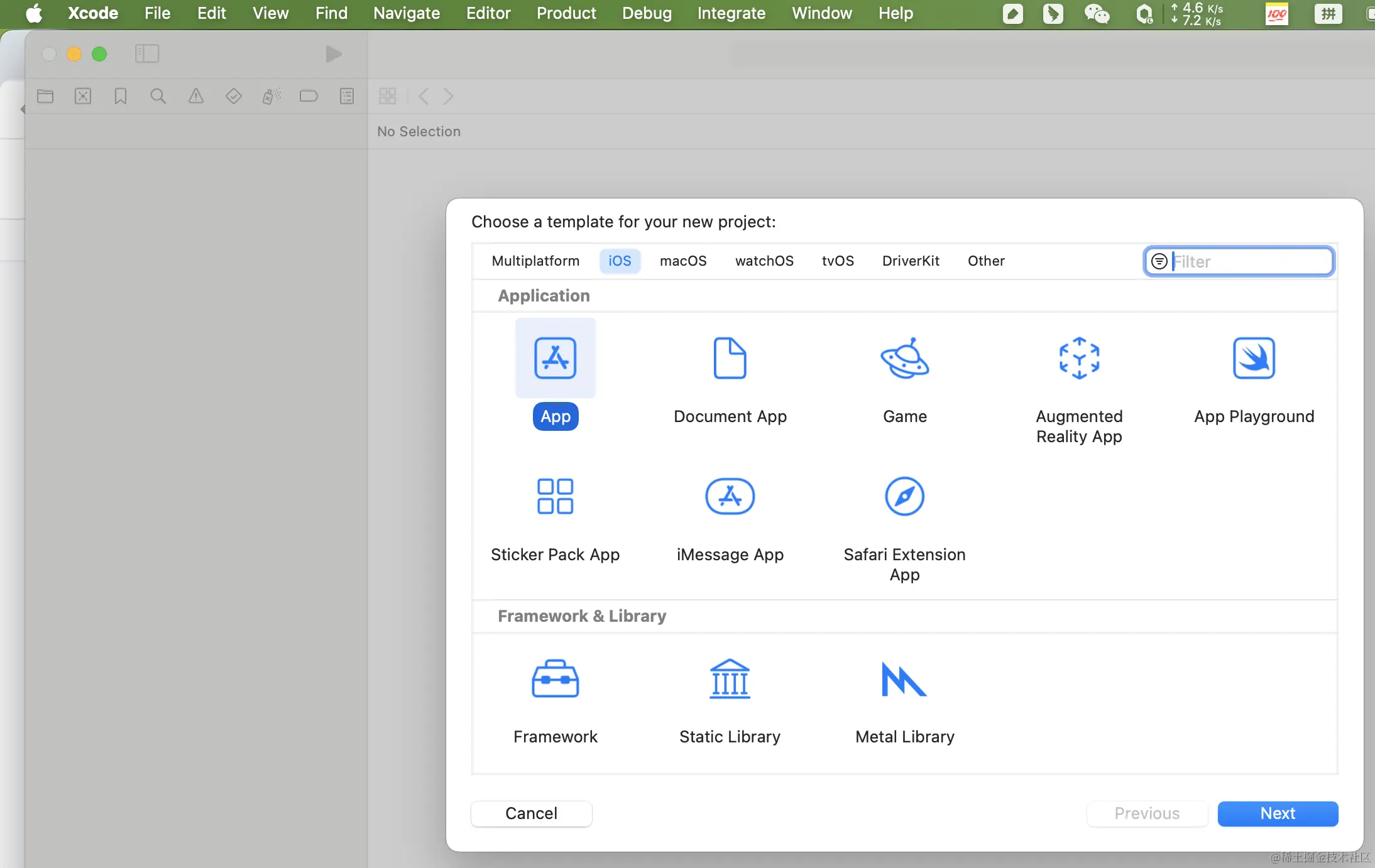Show the issue navigator warning icon

pyautogui.click(x=196, y=96)
